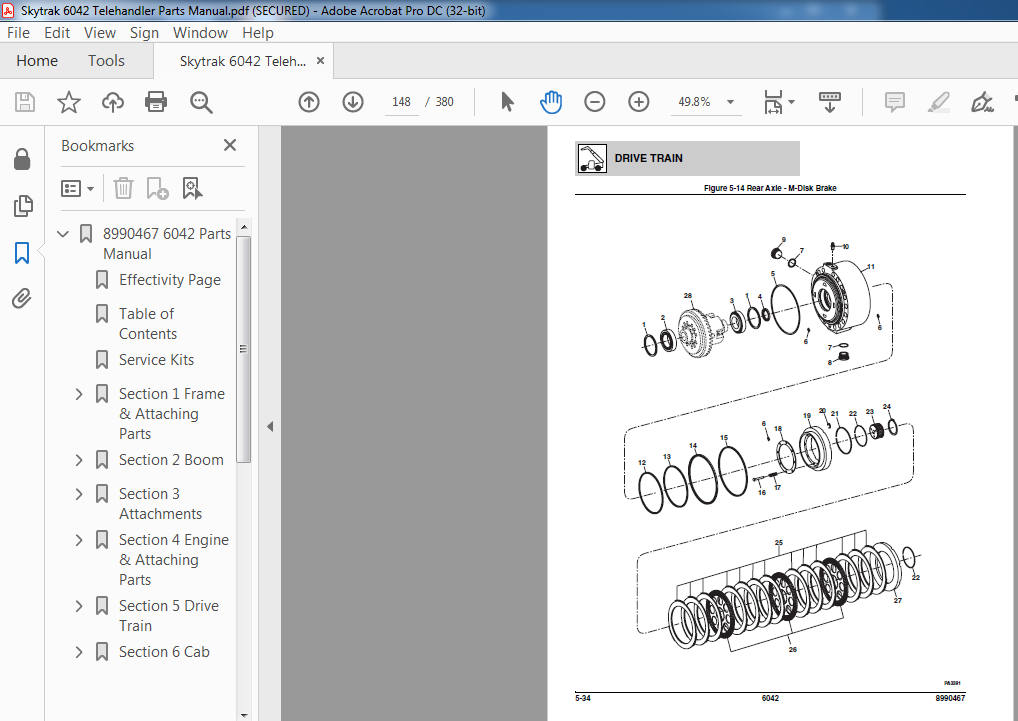Open the Window menu

[x=200, y=32]
